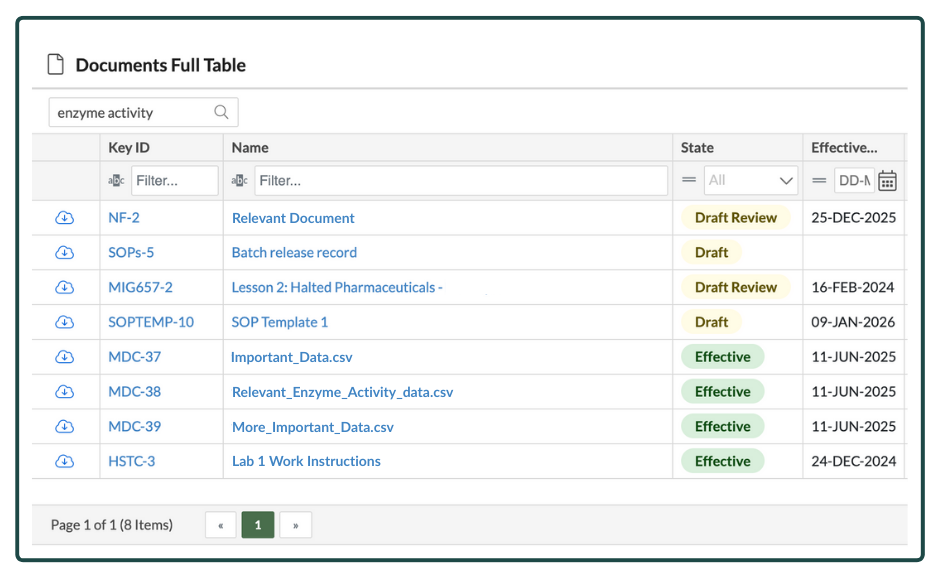The width and height of the screenshot is (940, 575).
Task: Toggle Key ID filter text match mode
Action: (116, 181)
